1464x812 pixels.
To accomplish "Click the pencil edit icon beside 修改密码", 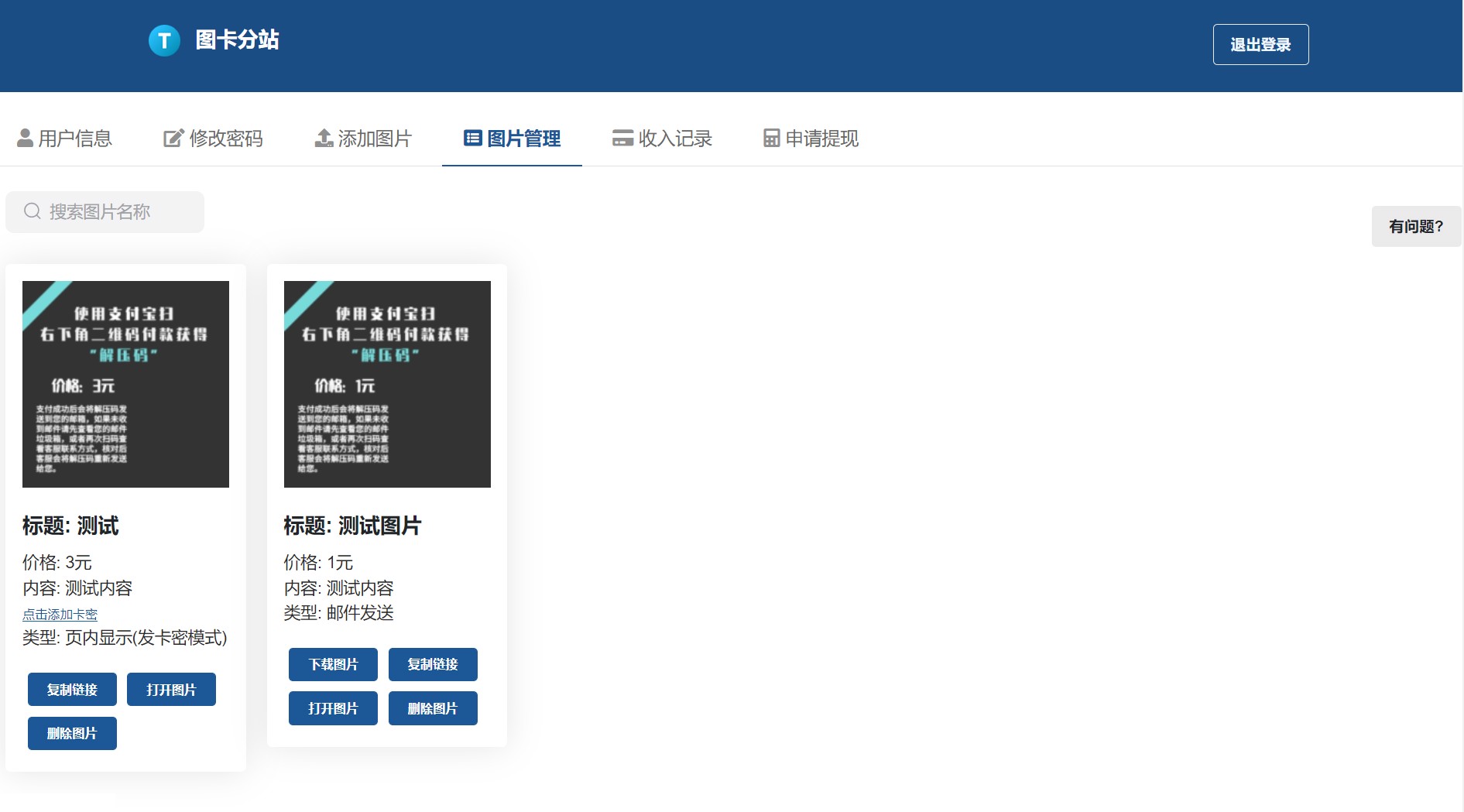I will 173,139.
